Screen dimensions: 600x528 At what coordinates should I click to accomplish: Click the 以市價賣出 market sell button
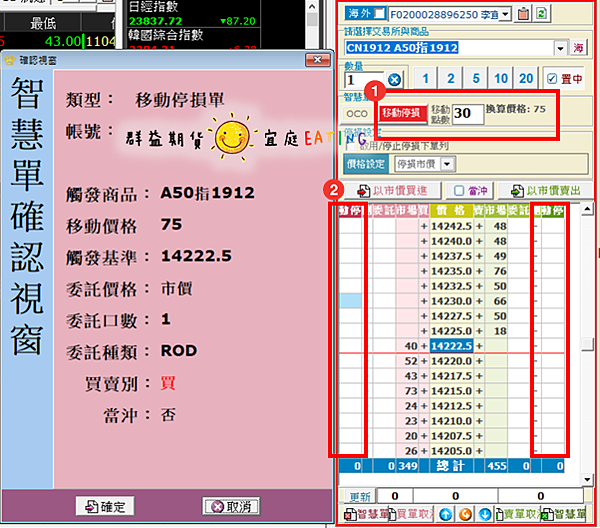pos(546,191)
